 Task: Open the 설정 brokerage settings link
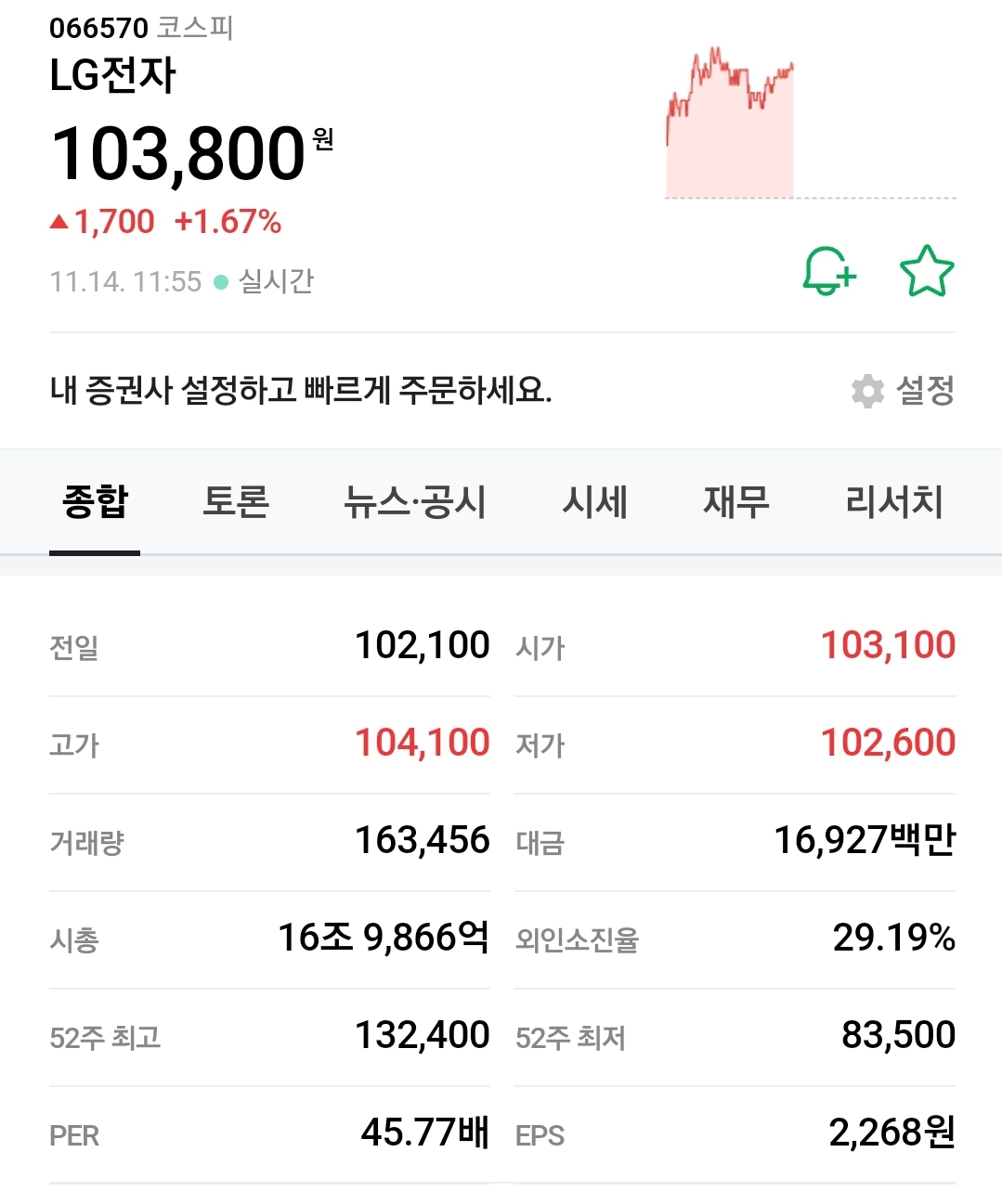(x=925, y=391)
